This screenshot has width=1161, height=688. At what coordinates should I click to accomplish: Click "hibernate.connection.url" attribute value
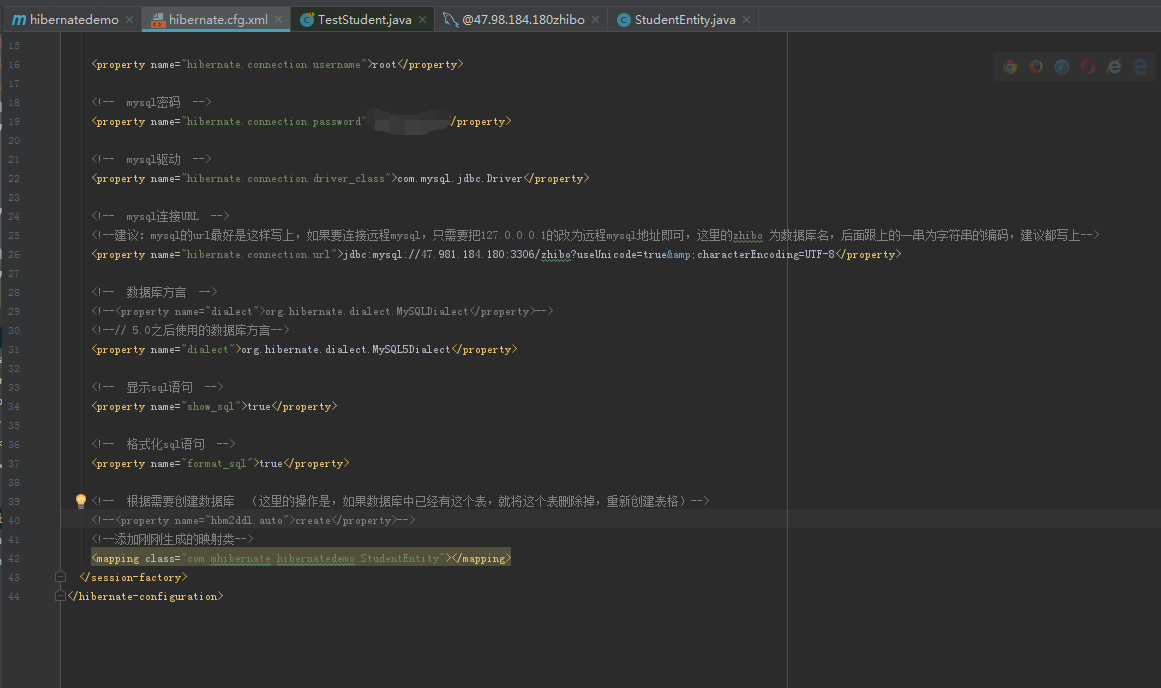point(258,255)
